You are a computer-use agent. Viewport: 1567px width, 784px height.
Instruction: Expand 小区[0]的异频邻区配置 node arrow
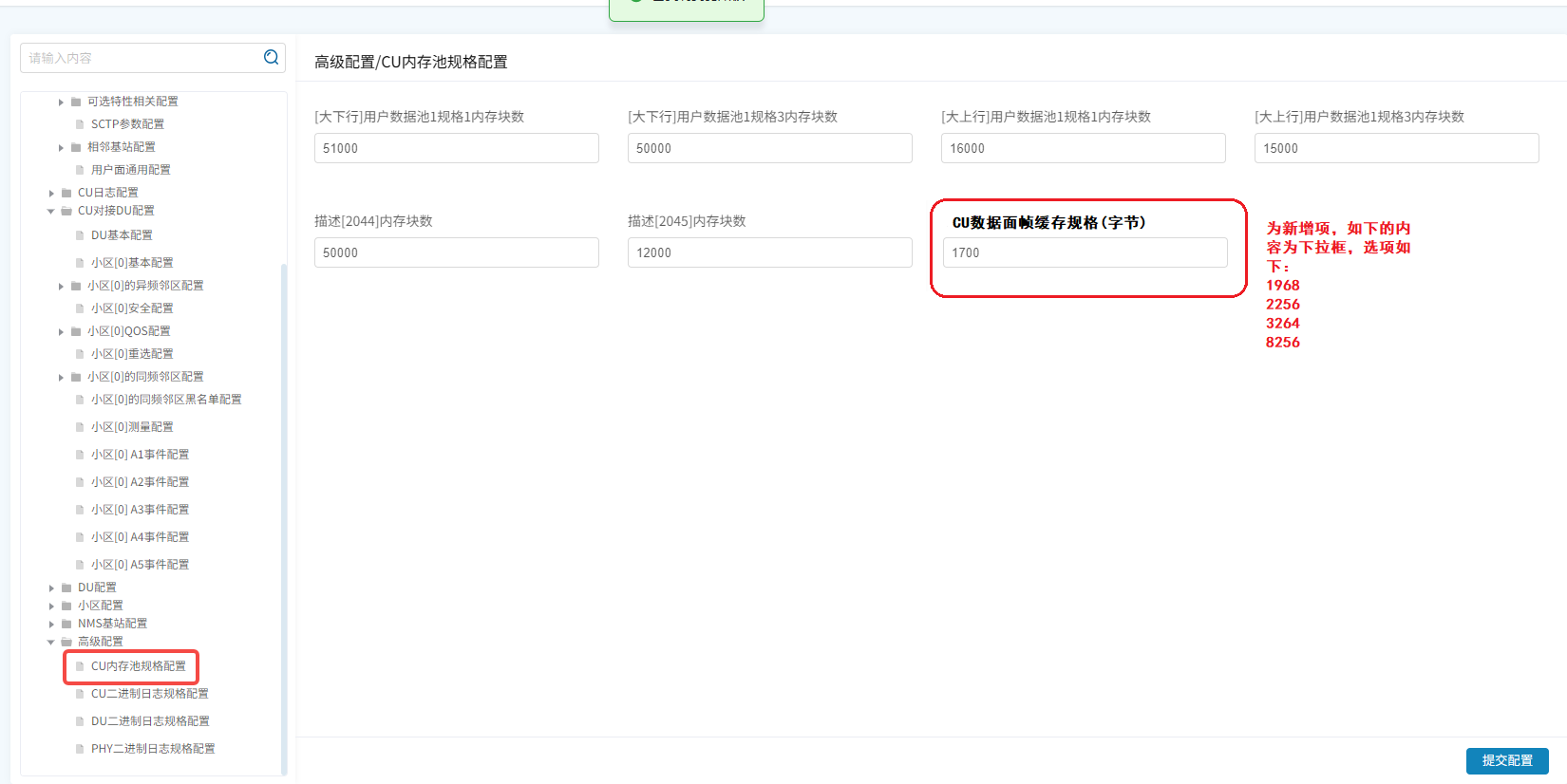[x=61, y=286]
